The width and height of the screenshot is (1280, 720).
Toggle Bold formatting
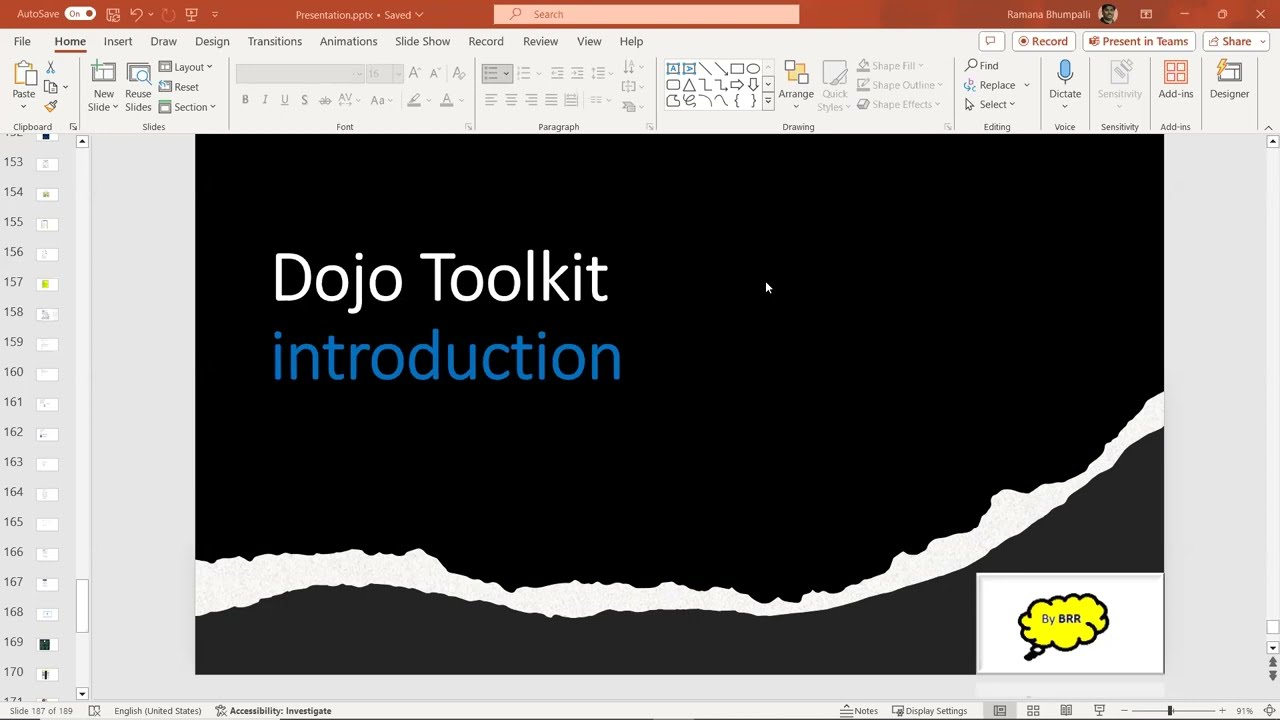[x=245, y=100]
